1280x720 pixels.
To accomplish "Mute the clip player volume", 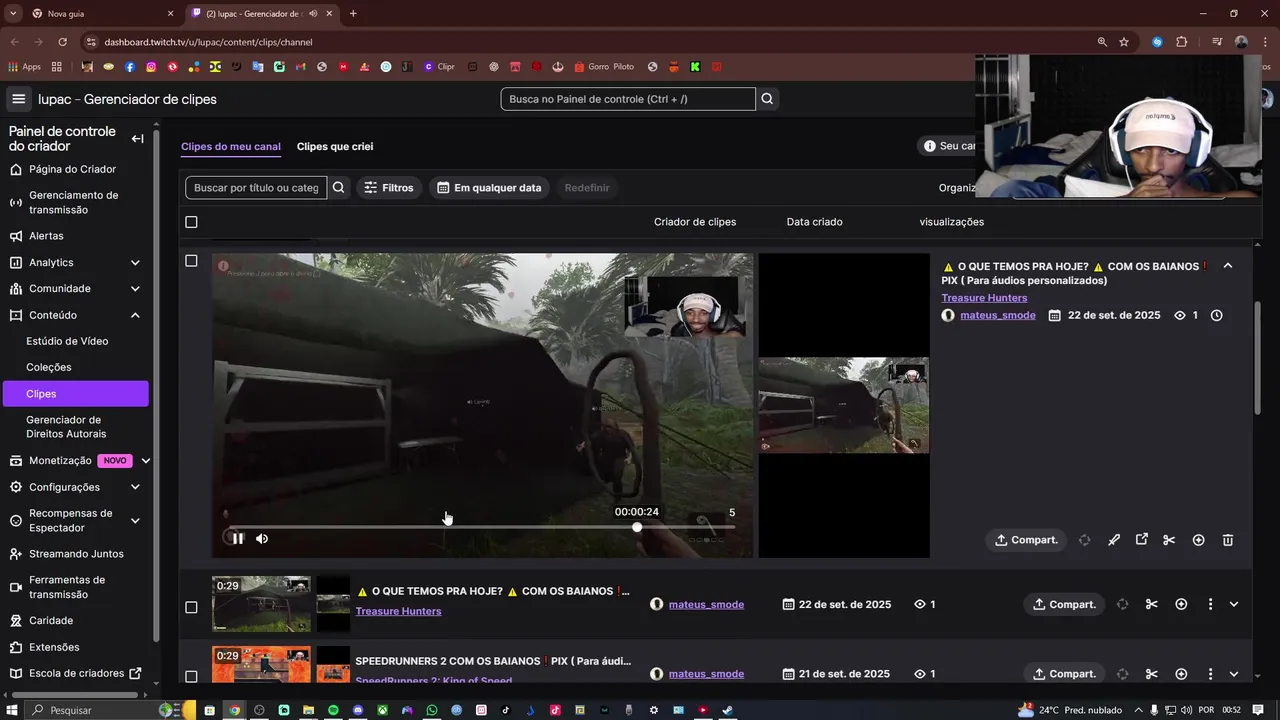I will (262, 538).
